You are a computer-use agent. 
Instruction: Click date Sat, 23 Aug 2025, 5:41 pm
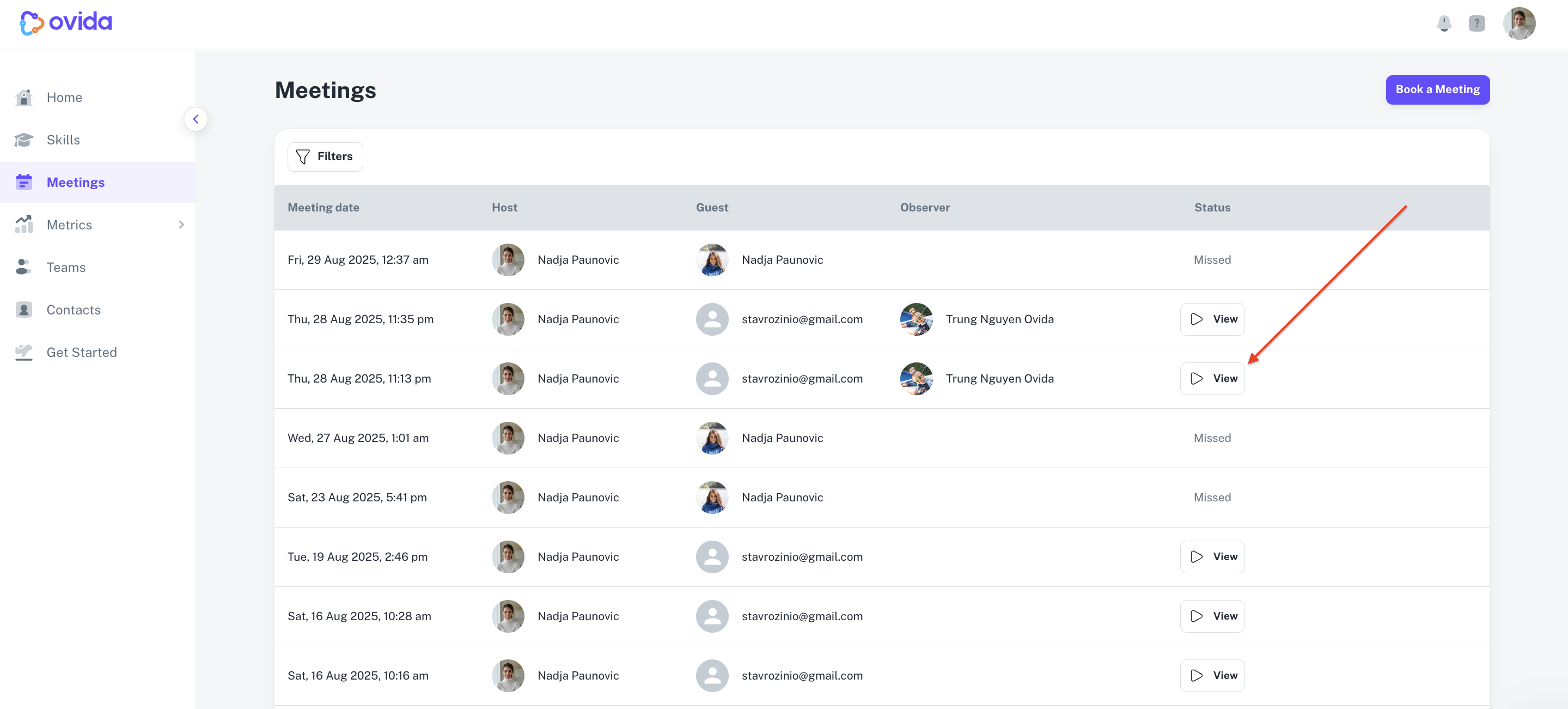pos(357,498)
